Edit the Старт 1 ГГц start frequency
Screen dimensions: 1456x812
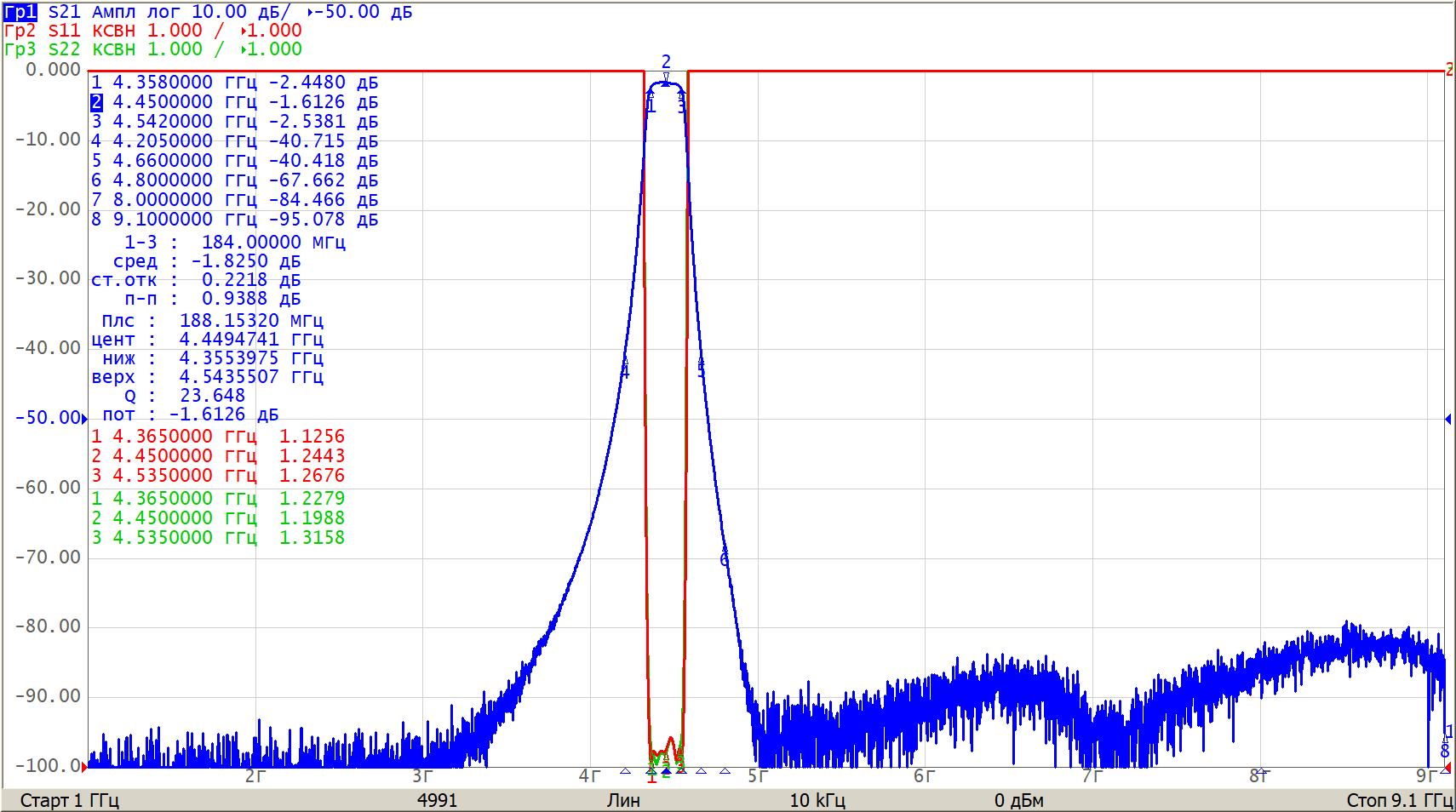click(69, 800)
